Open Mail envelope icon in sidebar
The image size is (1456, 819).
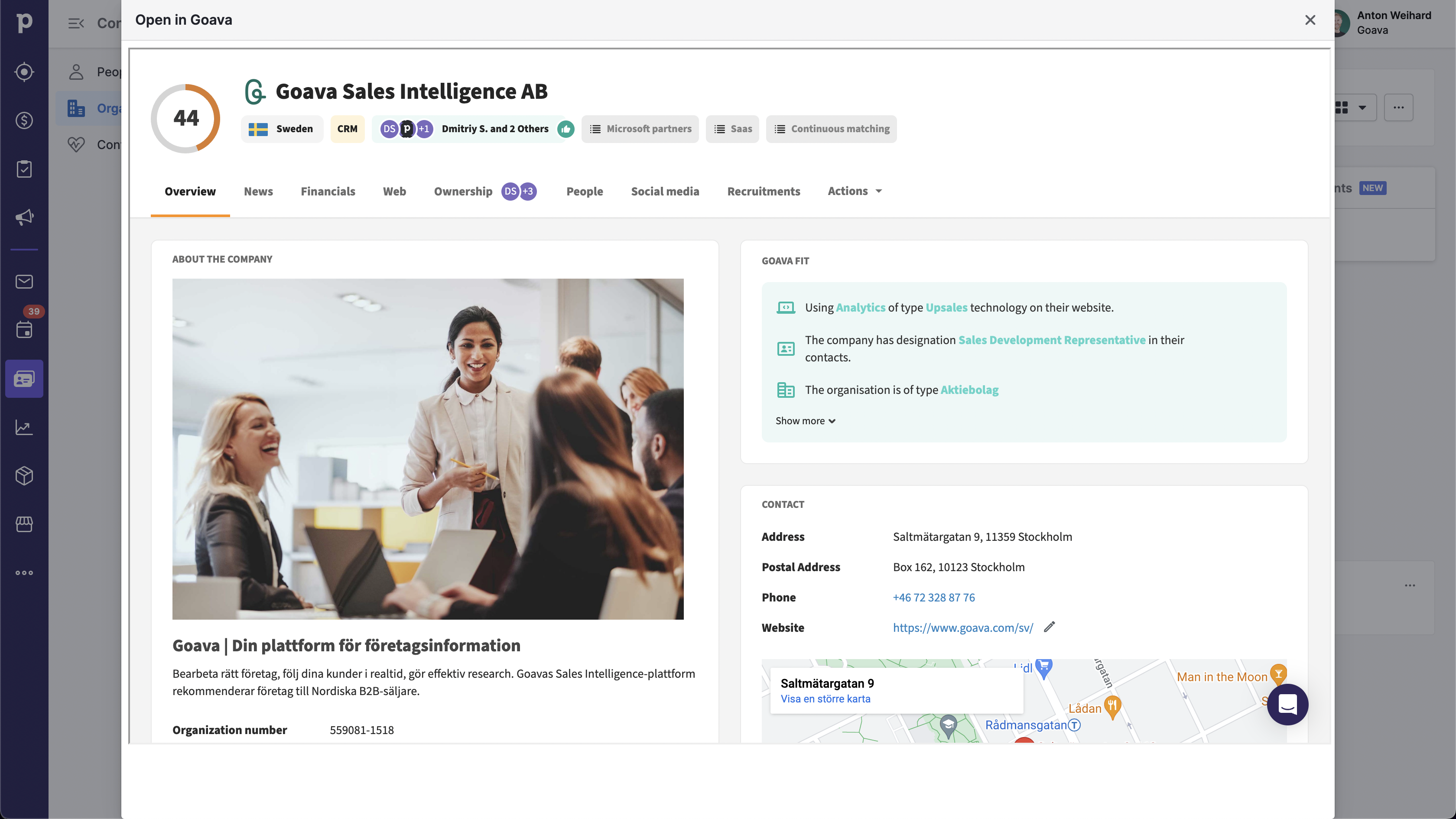pos(24,282)
